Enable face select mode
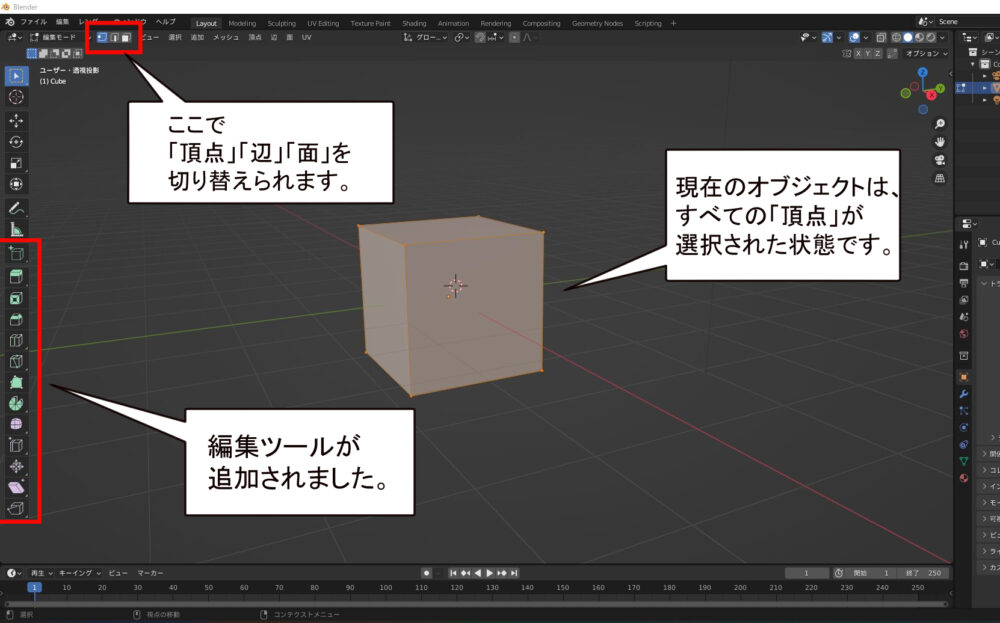 126,38
